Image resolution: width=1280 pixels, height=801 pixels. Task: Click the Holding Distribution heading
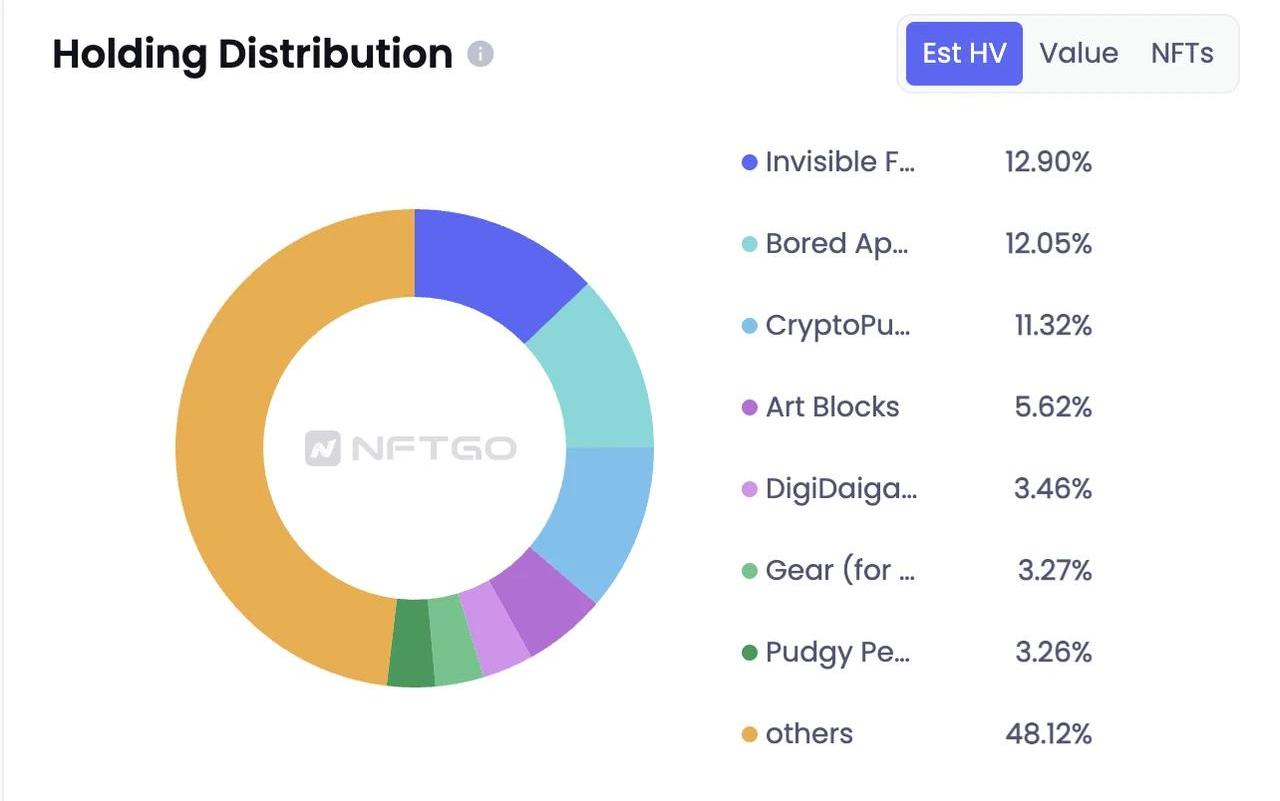252,54
